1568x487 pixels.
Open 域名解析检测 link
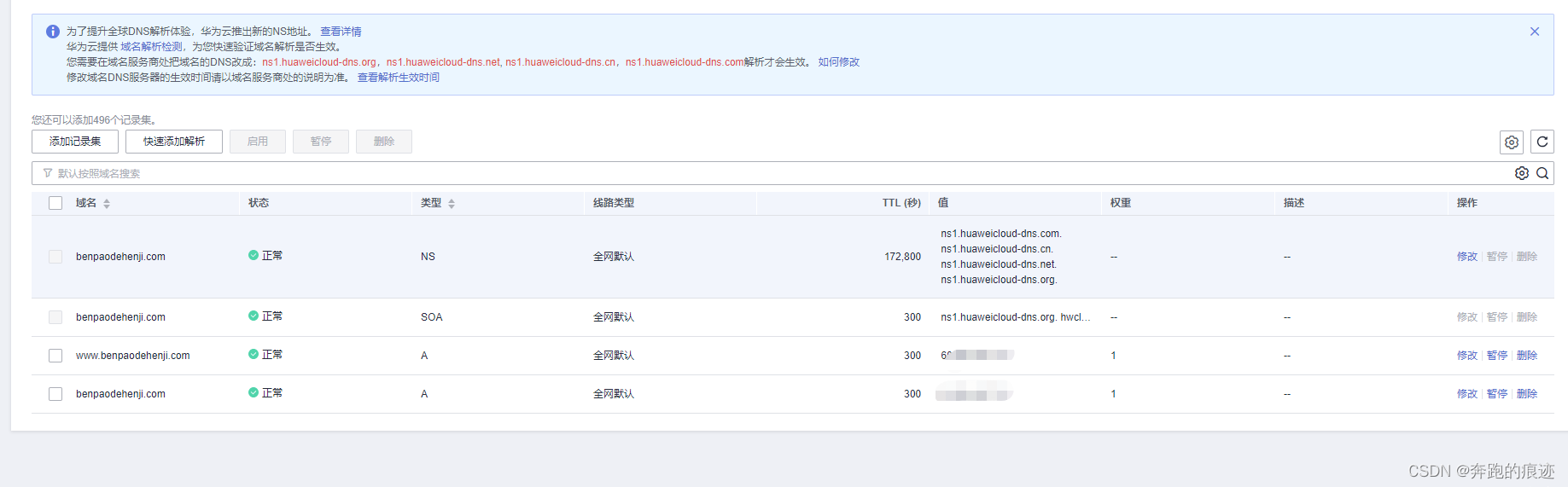click(x=151, y=47)
